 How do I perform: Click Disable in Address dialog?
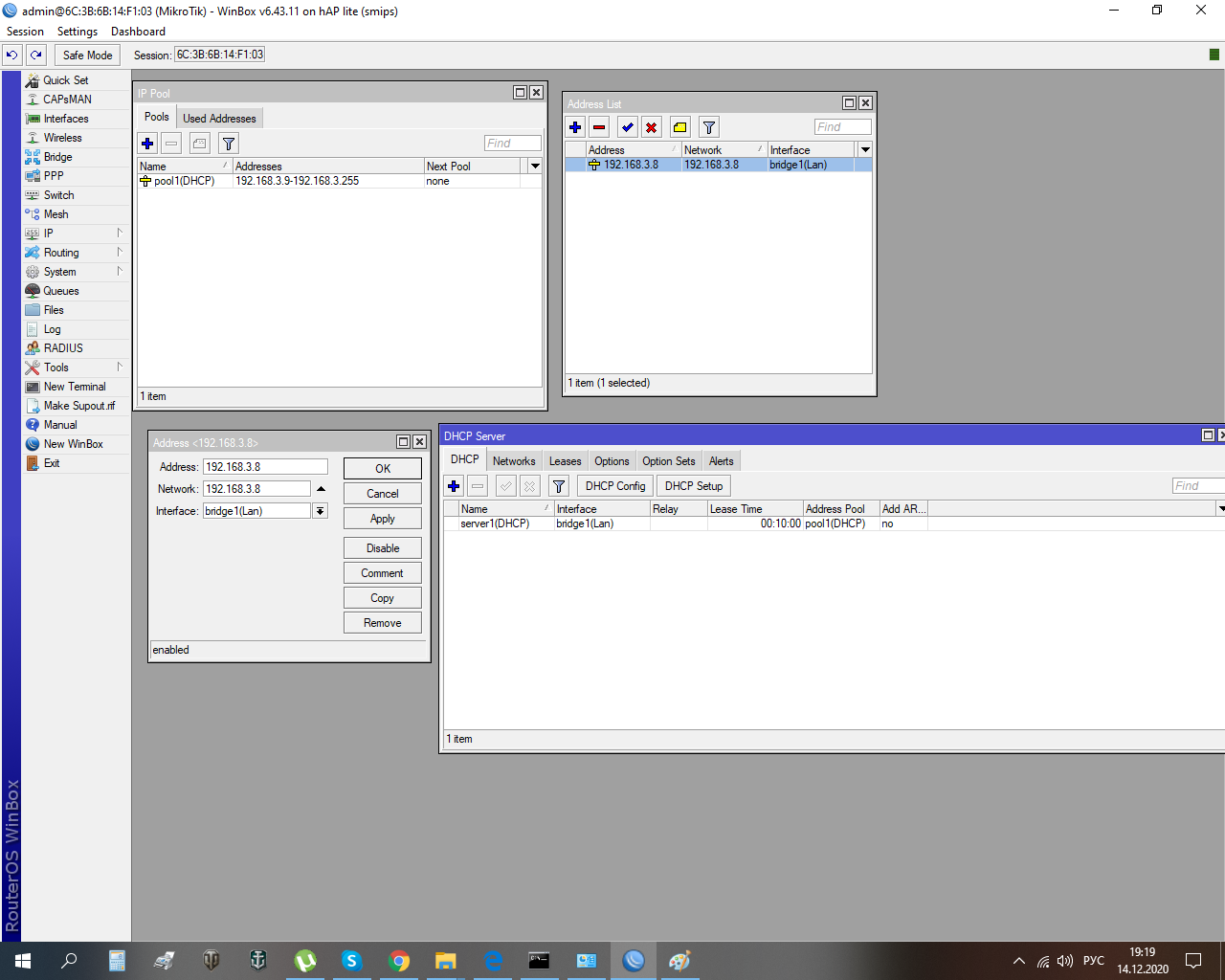(x=383, y=548)
